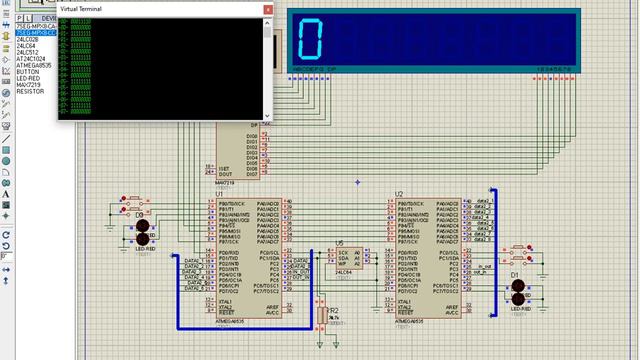Select the Current Probe tool
This screenshot has width=640, height=360.
[x=6, y=115]
